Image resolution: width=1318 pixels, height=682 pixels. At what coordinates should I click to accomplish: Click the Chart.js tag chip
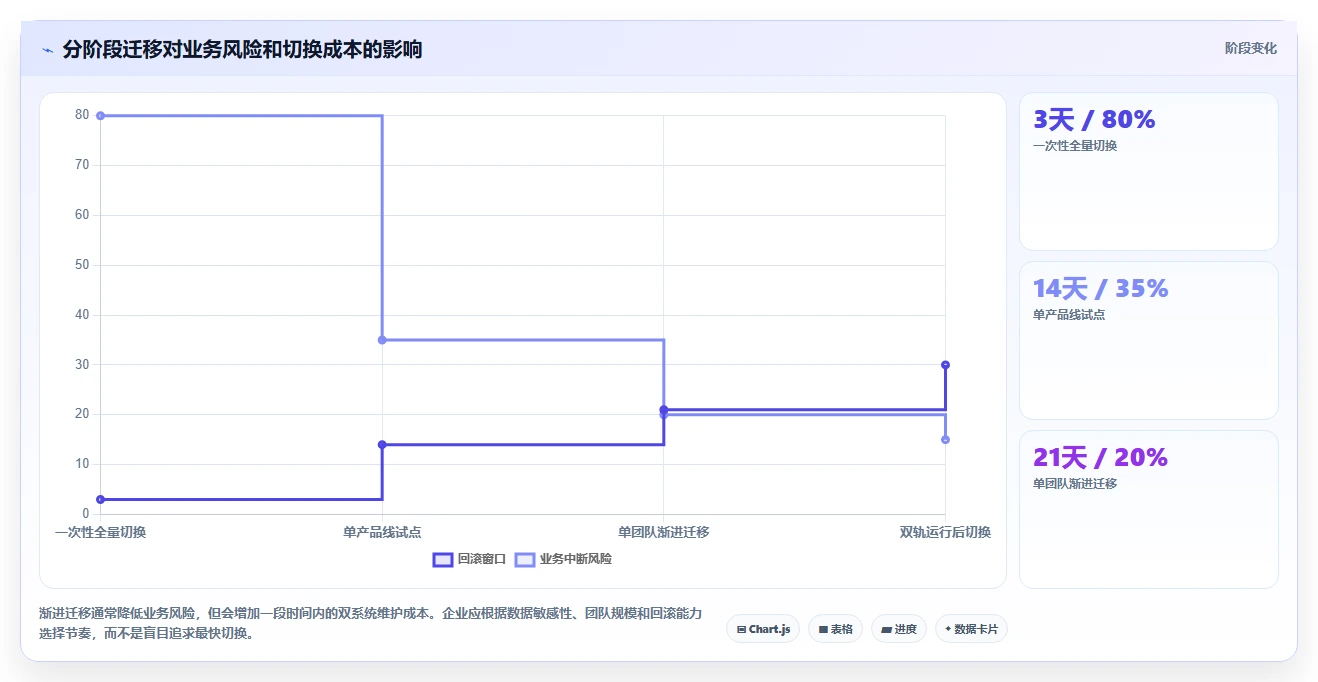pyautogui.click(x=763, y=629)
